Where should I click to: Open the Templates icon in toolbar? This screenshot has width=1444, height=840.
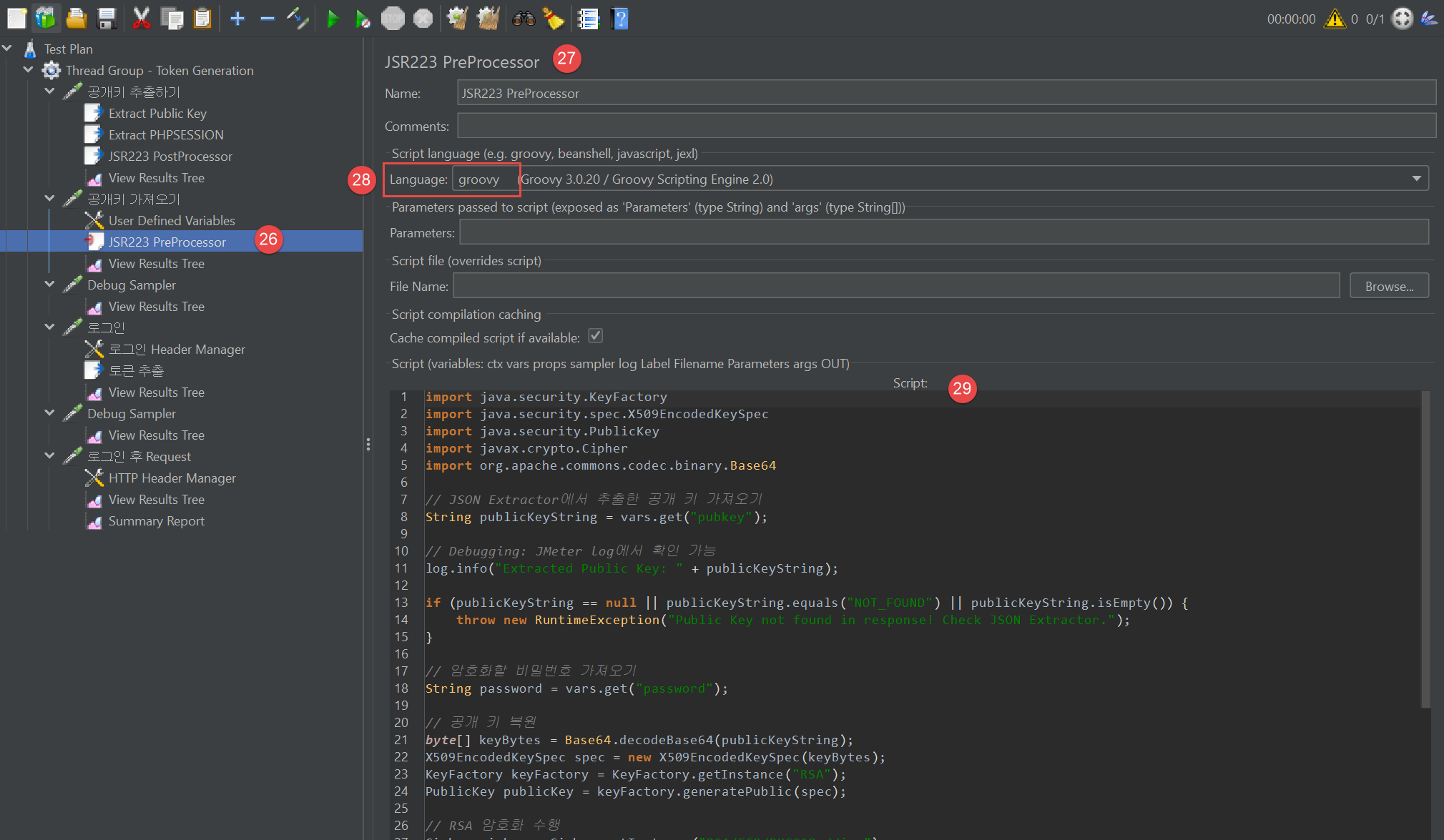pyautogui.click(x=46, y=19)
